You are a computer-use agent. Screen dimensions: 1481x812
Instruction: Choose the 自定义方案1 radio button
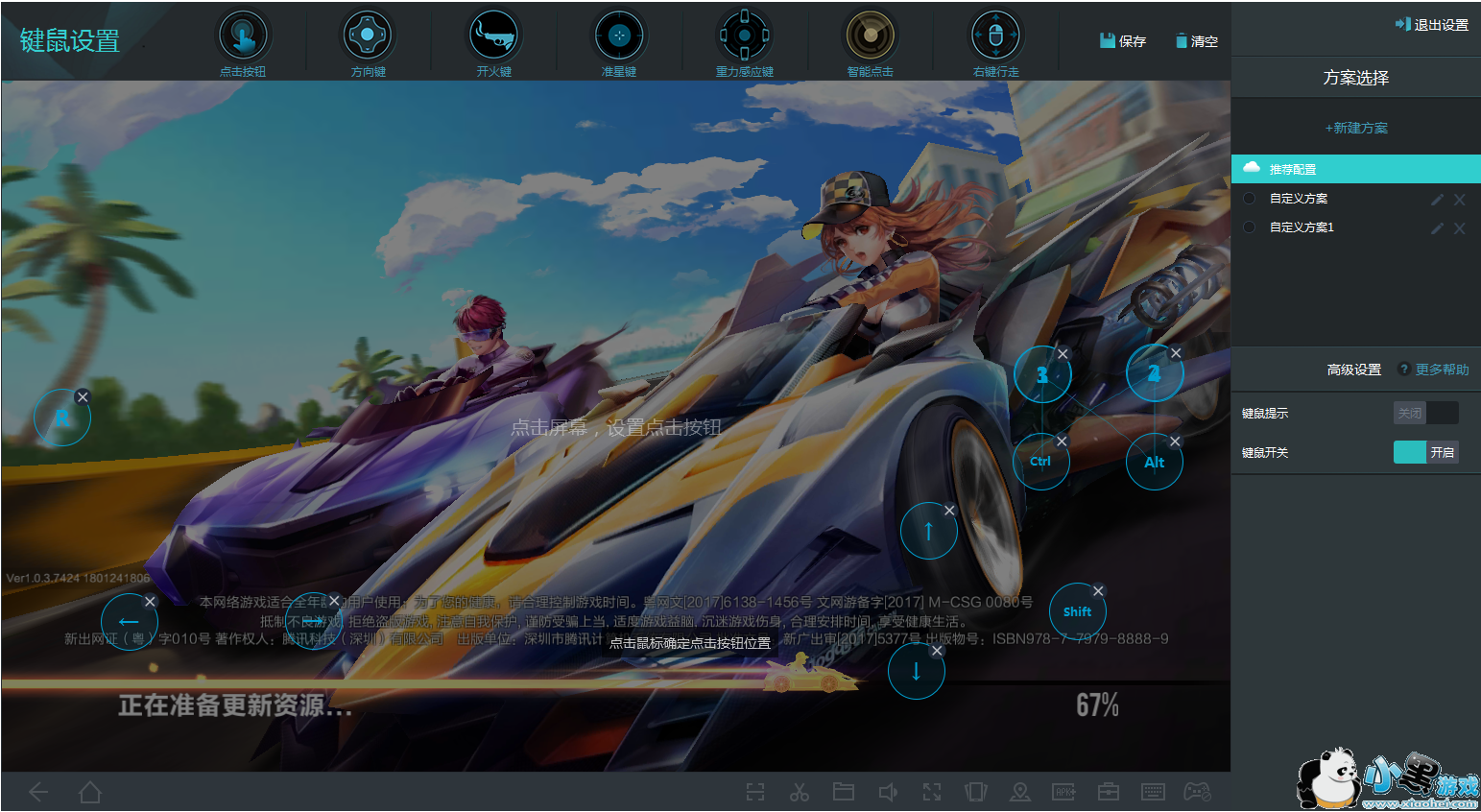pyautogui.click(x=1250, y=227)
